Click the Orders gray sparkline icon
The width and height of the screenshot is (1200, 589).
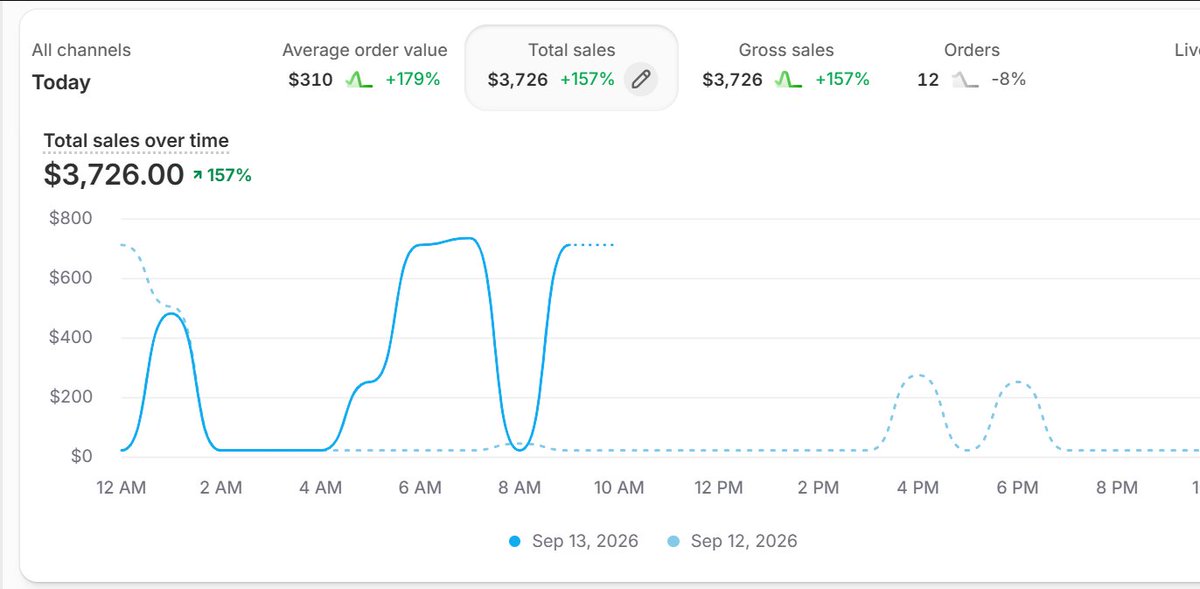click(965, 80)
